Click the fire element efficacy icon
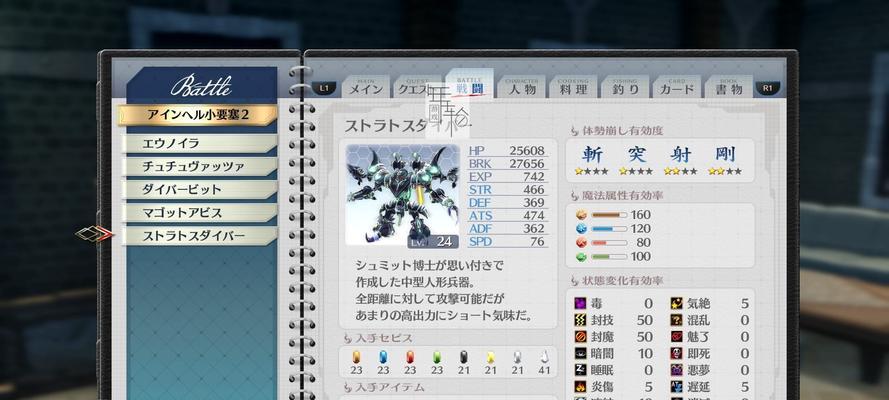 [x=581, y=242]
